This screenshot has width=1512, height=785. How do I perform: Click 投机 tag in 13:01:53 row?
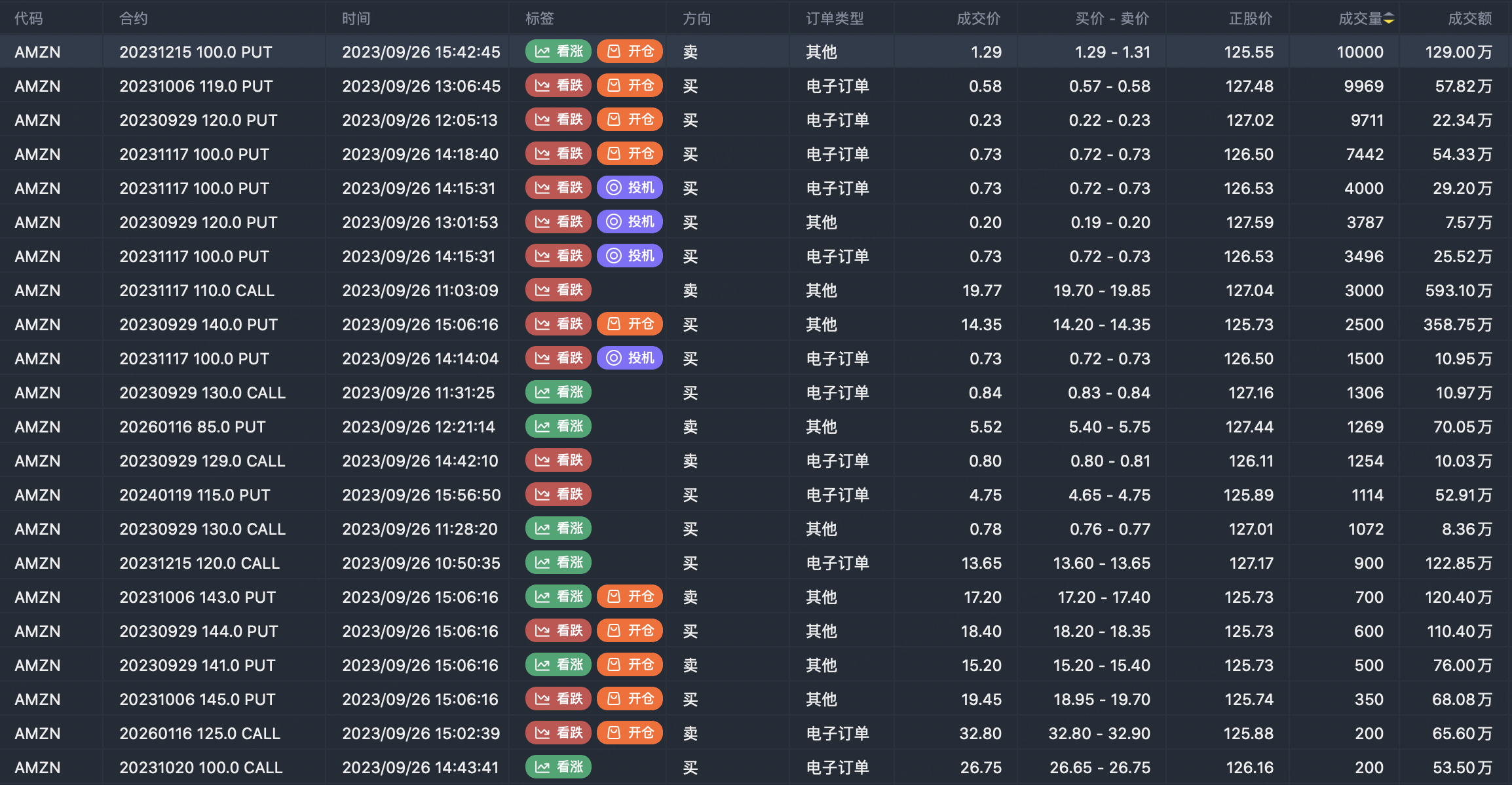coord(630,221)
